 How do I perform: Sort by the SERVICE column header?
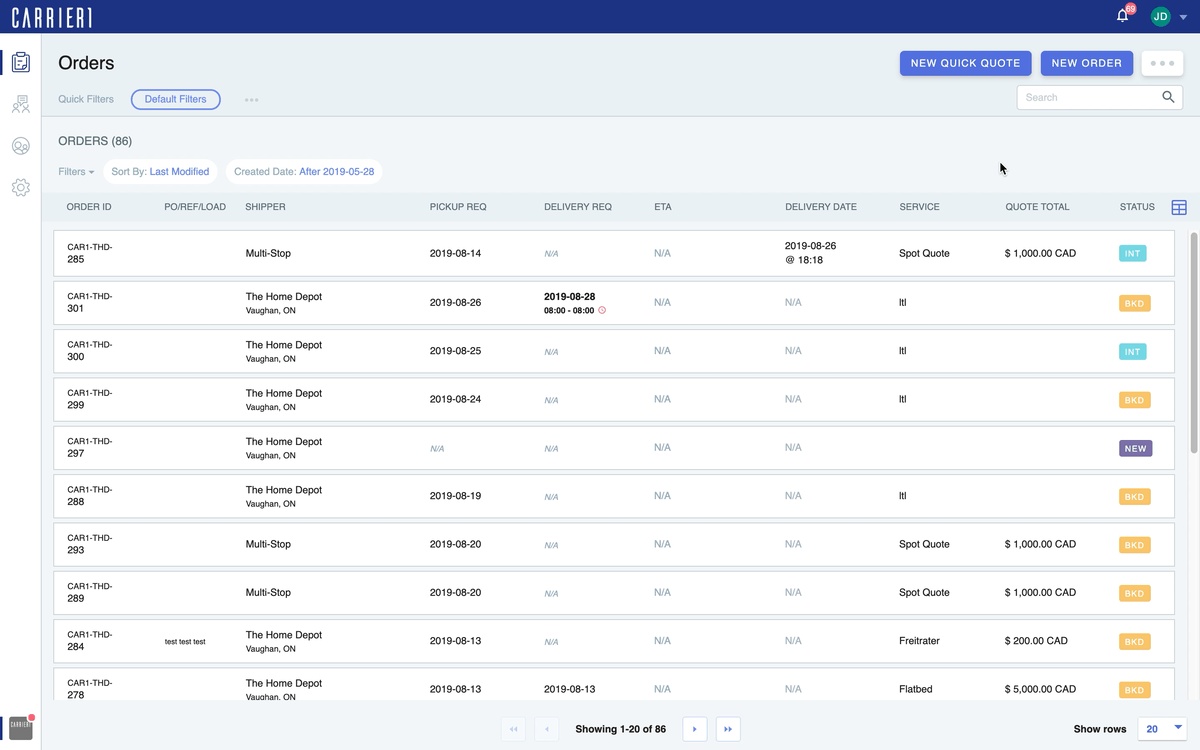[919, 207]
